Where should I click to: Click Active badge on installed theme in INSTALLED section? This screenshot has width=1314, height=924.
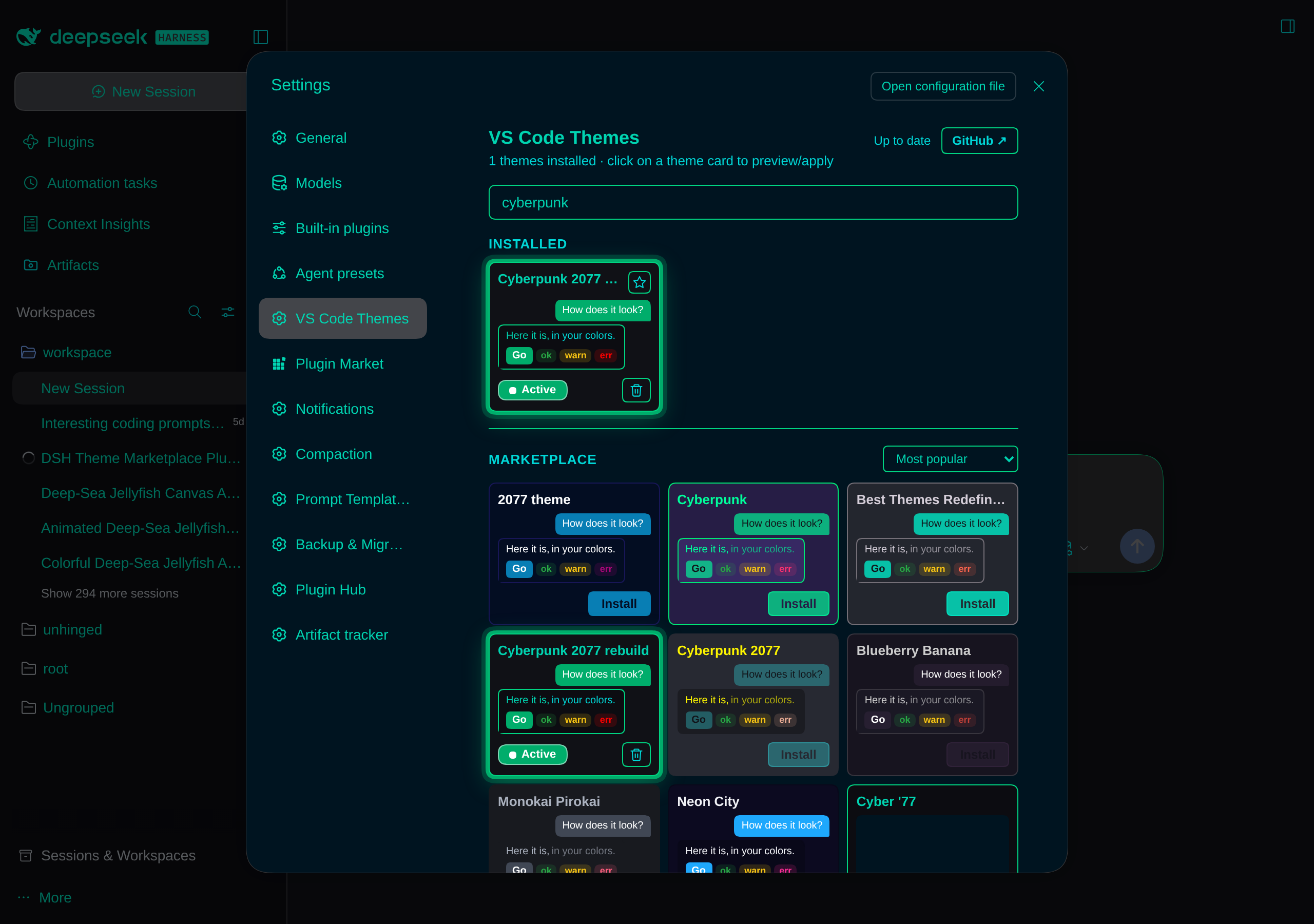[532, 390]
